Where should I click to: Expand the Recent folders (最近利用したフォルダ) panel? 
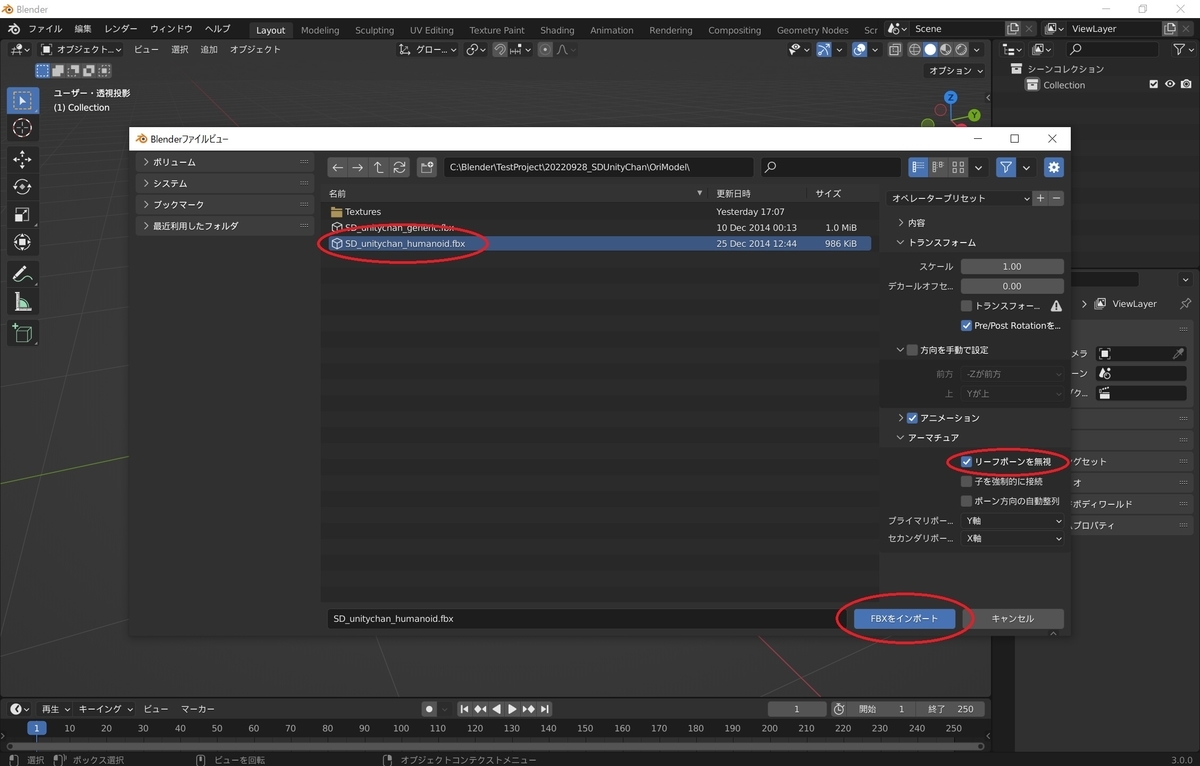(x=226, y=226)
